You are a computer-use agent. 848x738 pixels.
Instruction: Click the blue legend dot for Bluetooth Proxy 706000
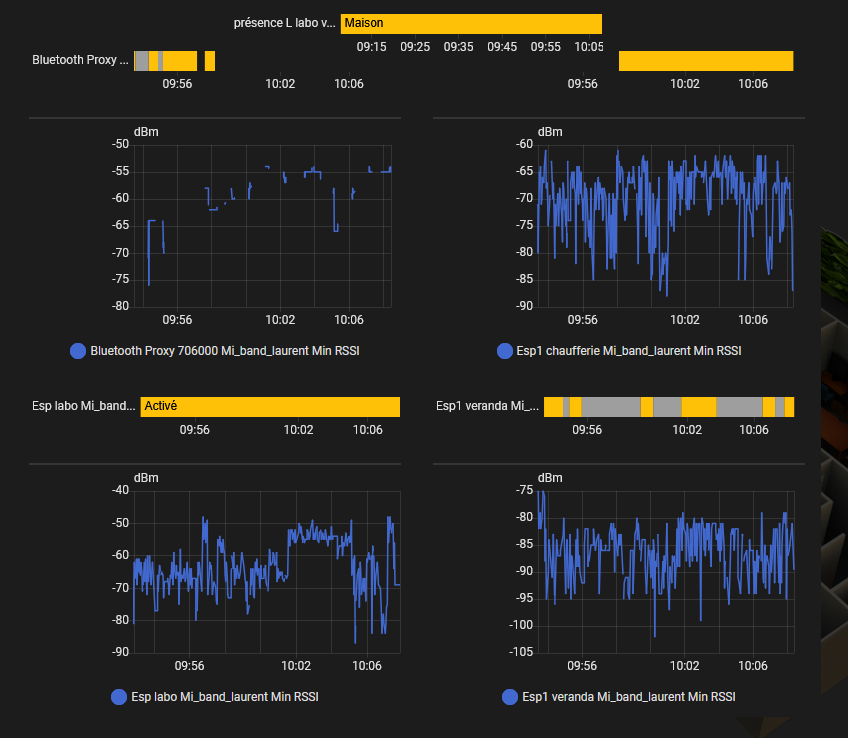pos(78,351)
